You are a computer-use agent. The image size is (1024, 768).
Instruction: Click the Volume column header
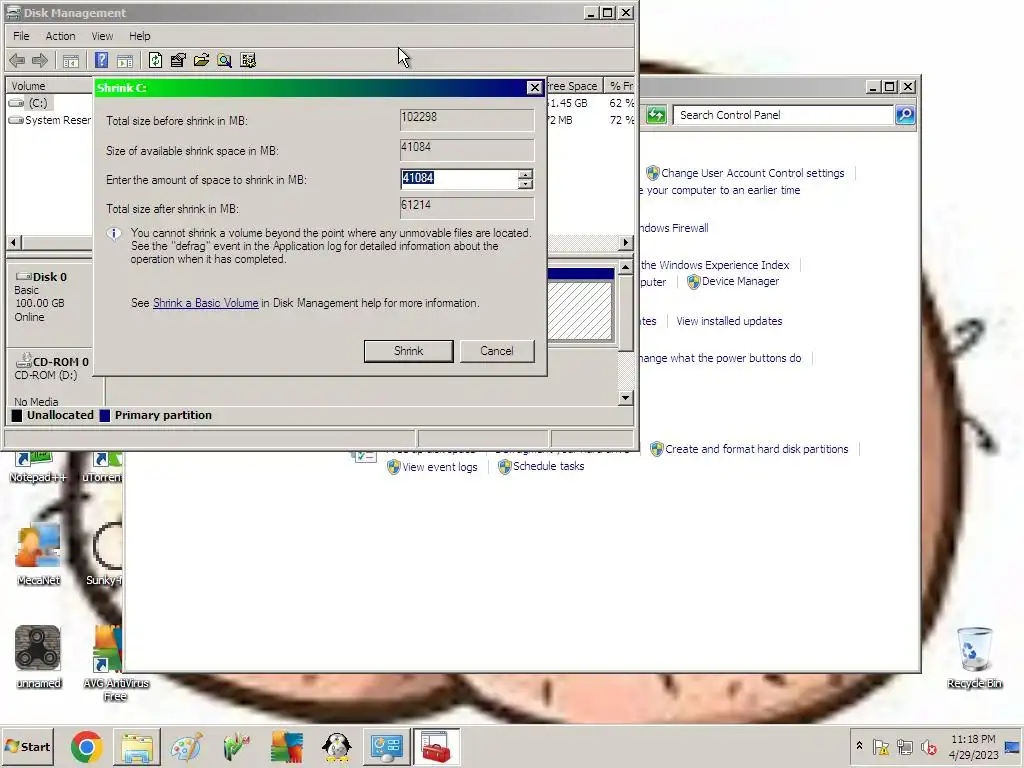coord(50,86)
